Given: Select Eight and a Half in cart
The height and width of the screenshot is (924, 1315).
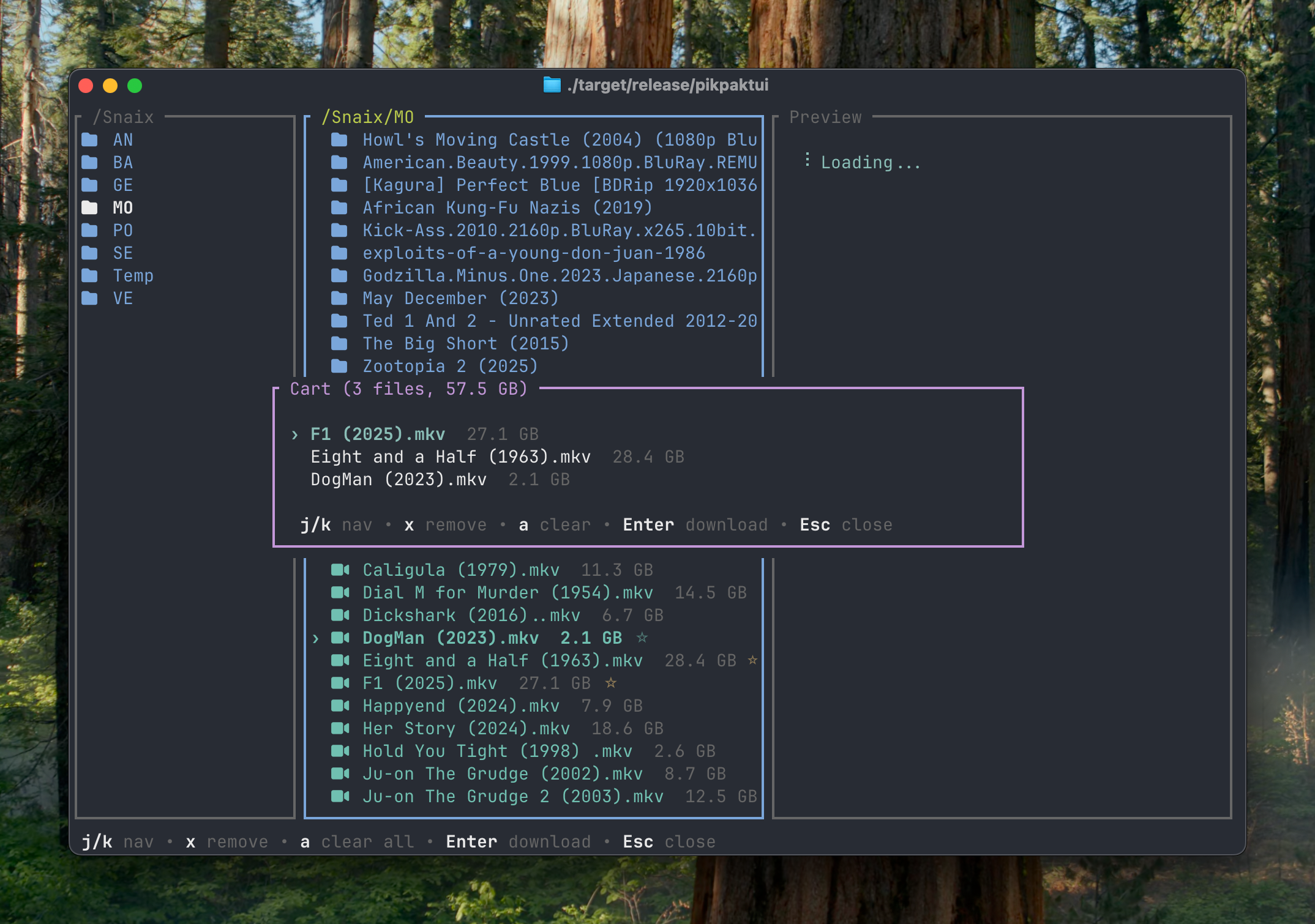Looking at the screenshot, I should [450, 457].
